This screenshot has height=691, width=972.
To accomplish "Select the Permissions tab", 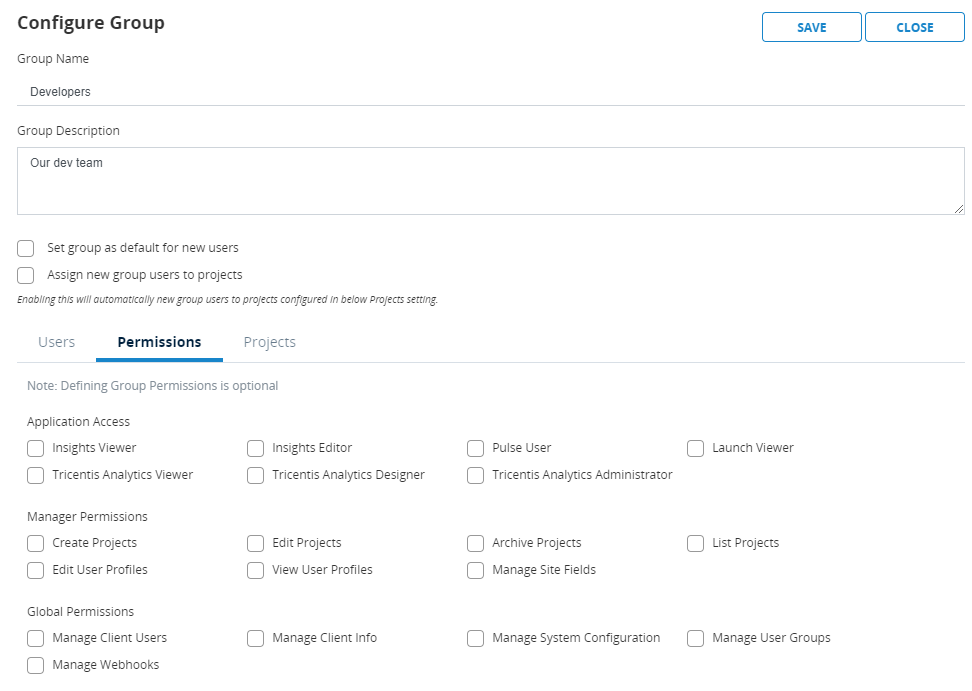I will (159, 342).
